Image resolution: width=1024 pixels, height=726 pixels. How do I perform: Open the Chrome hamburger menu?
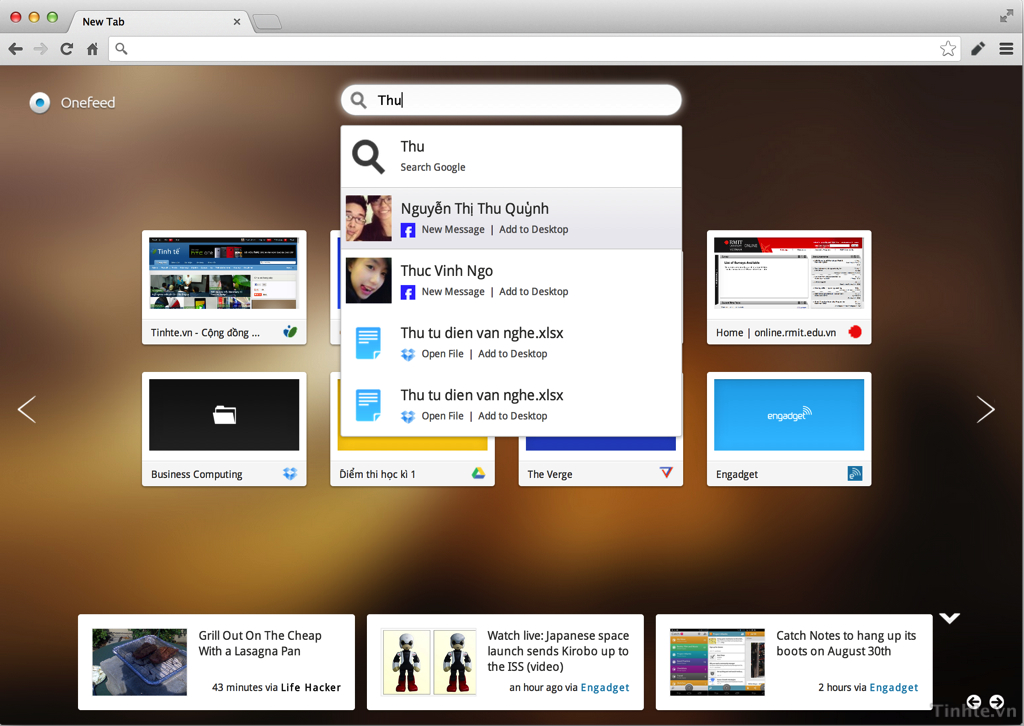[x=1006, y=49]
